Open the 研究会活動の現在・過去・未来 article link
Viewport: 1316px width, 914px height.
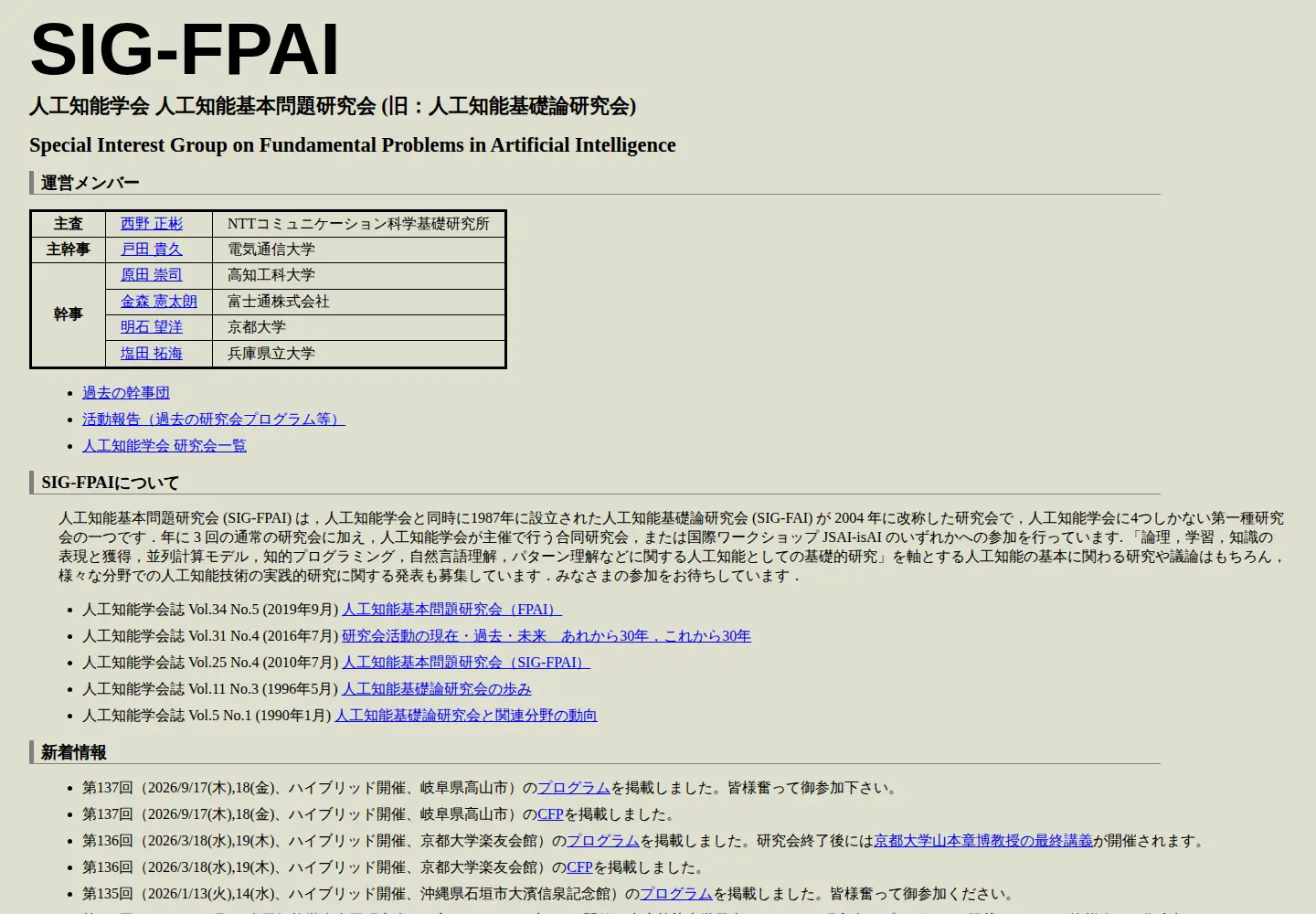click(547, 636)
